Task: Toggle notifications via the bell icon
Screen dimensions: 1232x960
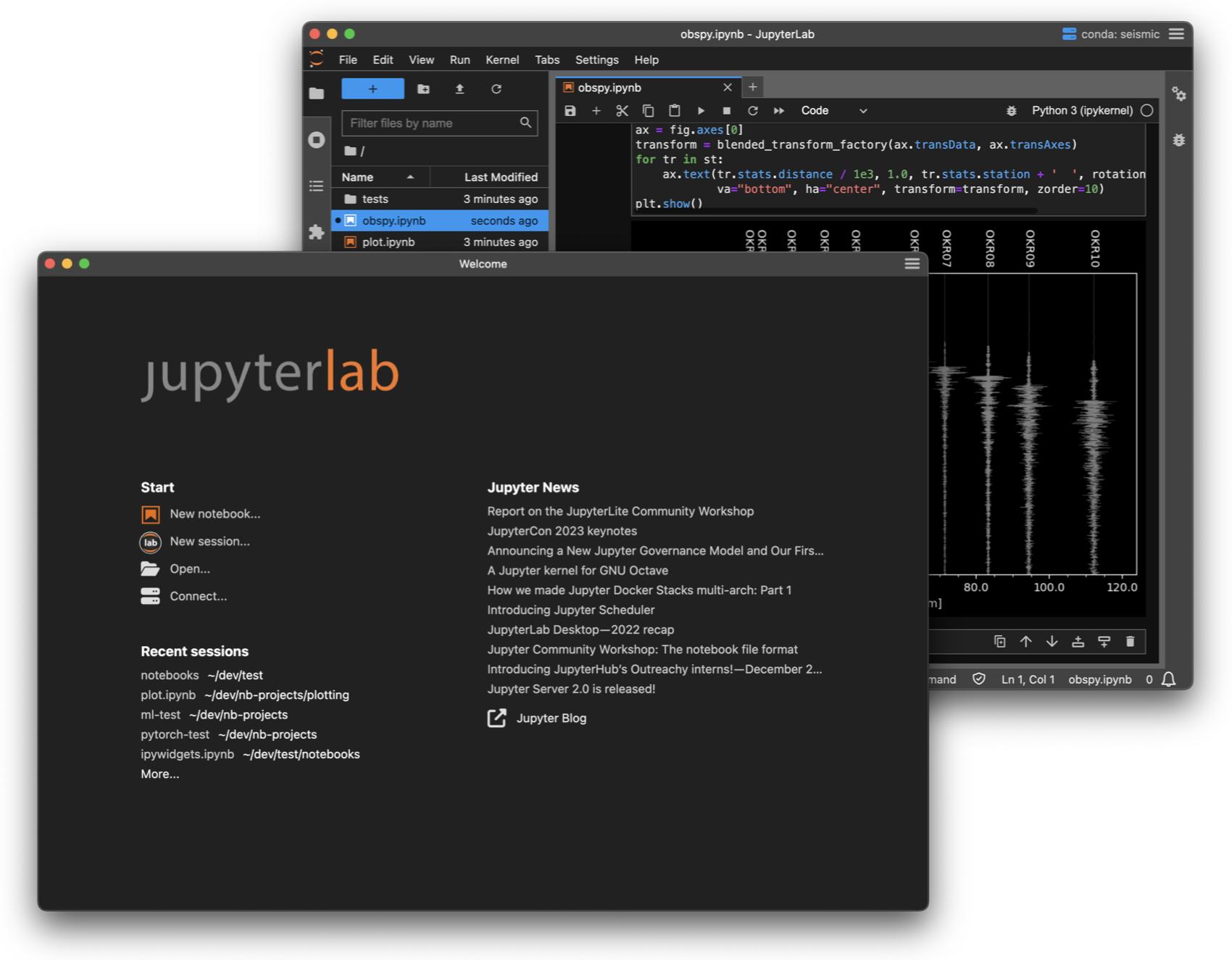Action: point(1169,679)
